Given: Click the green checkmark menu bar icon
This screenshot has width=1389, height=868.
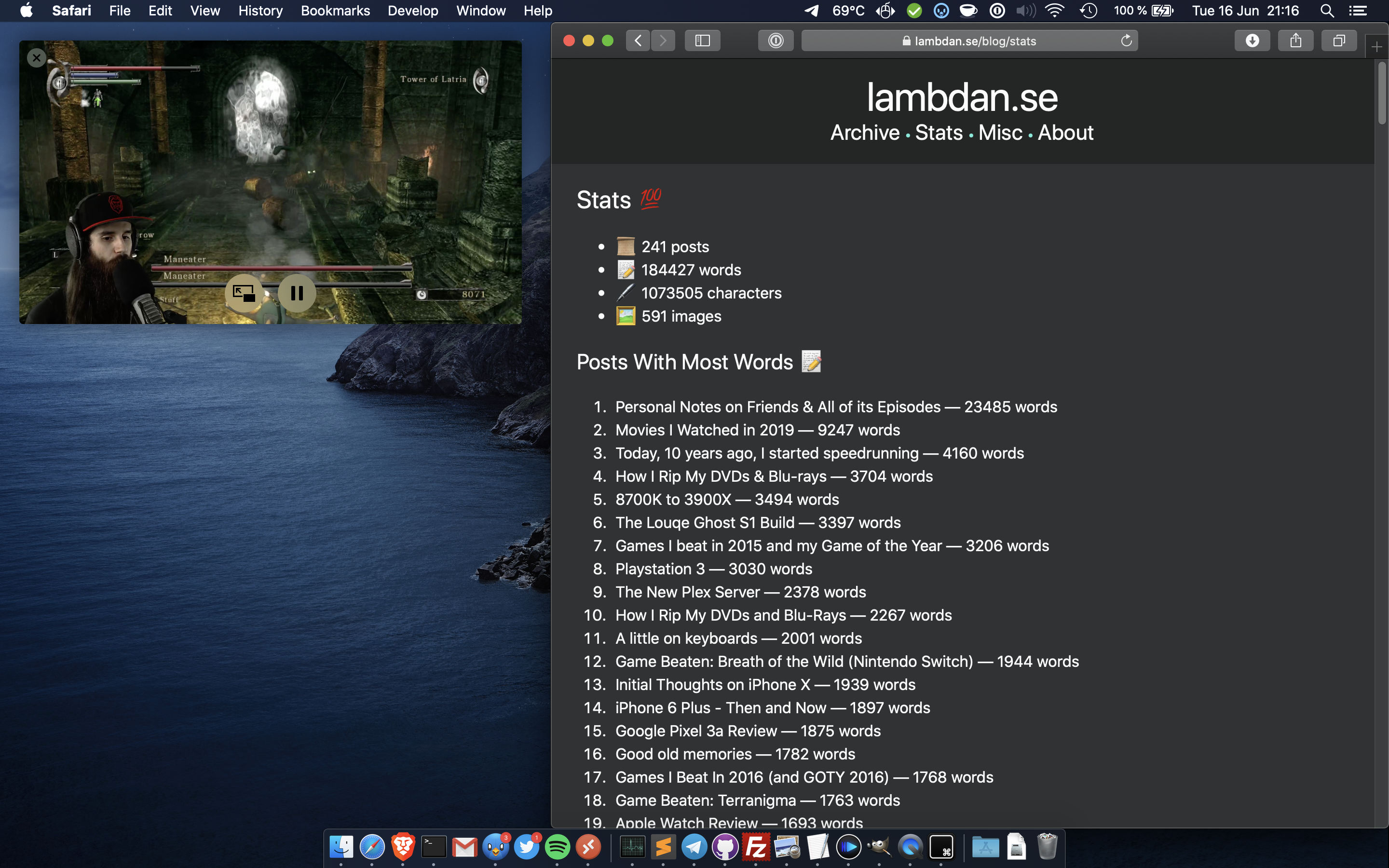Looking at the screenshot, I should (914, 10).
